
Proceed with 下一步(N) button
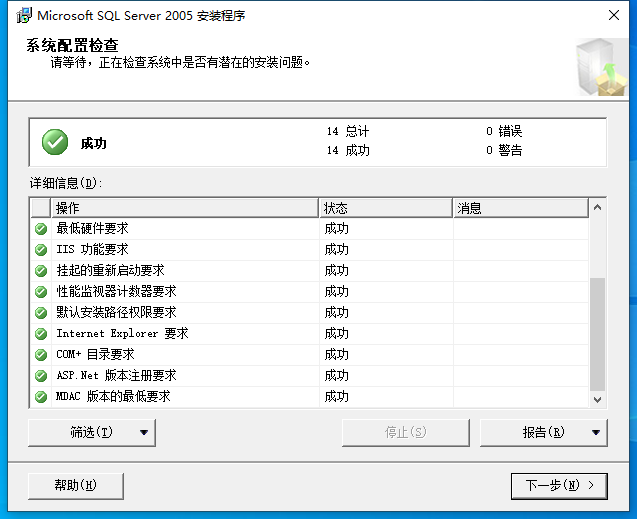pos(559,485)
